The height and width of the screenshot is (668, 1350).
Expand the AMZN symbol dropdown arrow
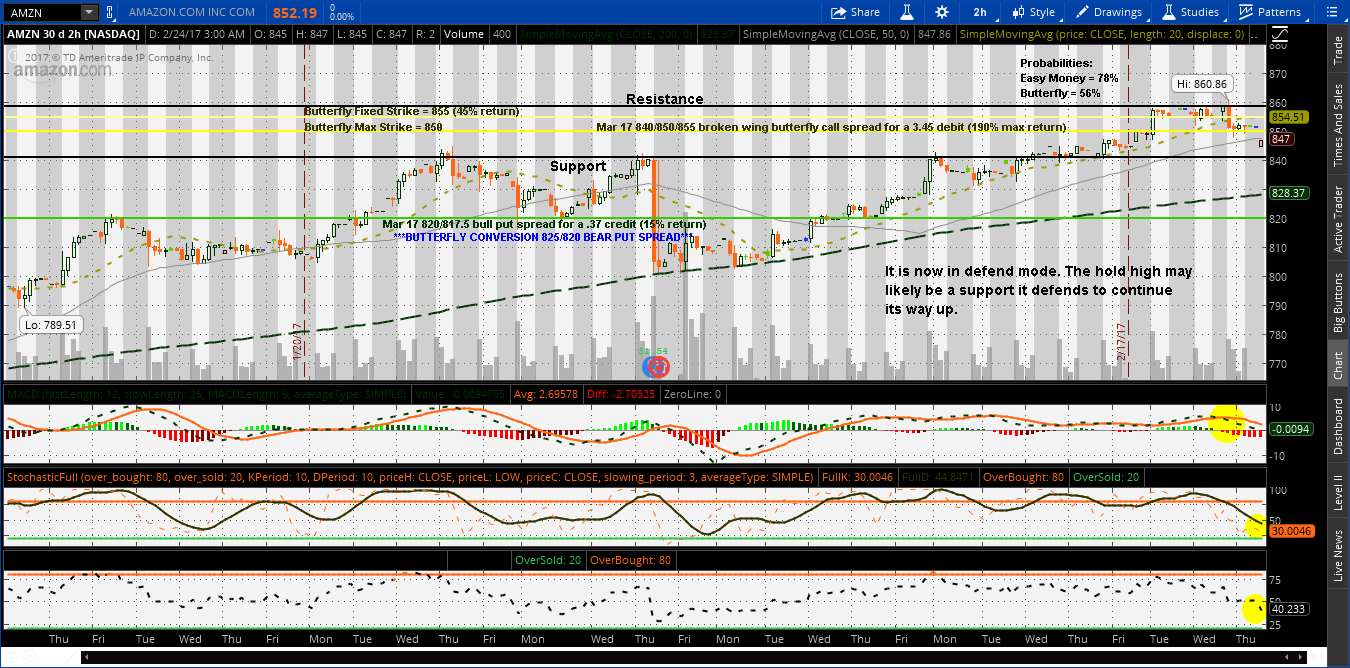89,12
